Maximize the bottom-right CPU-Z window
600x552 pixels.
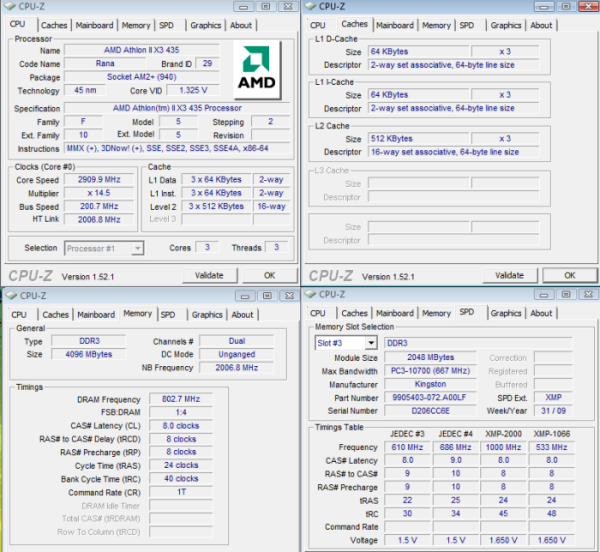(566, 294)
